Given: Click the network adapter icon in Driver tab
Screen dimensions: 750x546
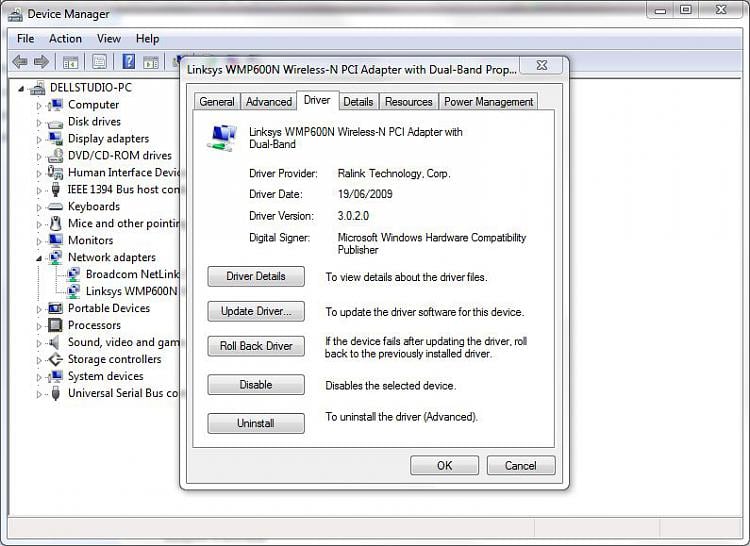Looking at the screenshot, I should tap(222, 138).
